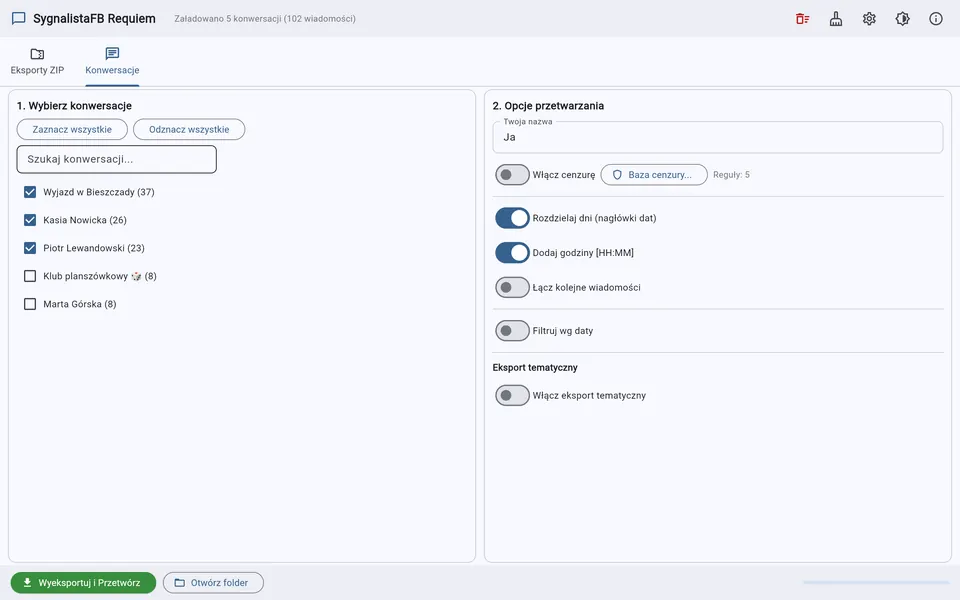Viewport: 960px width, 600px height.
Task: Open settings via gear icon
Action: click(x=869, y=19)
